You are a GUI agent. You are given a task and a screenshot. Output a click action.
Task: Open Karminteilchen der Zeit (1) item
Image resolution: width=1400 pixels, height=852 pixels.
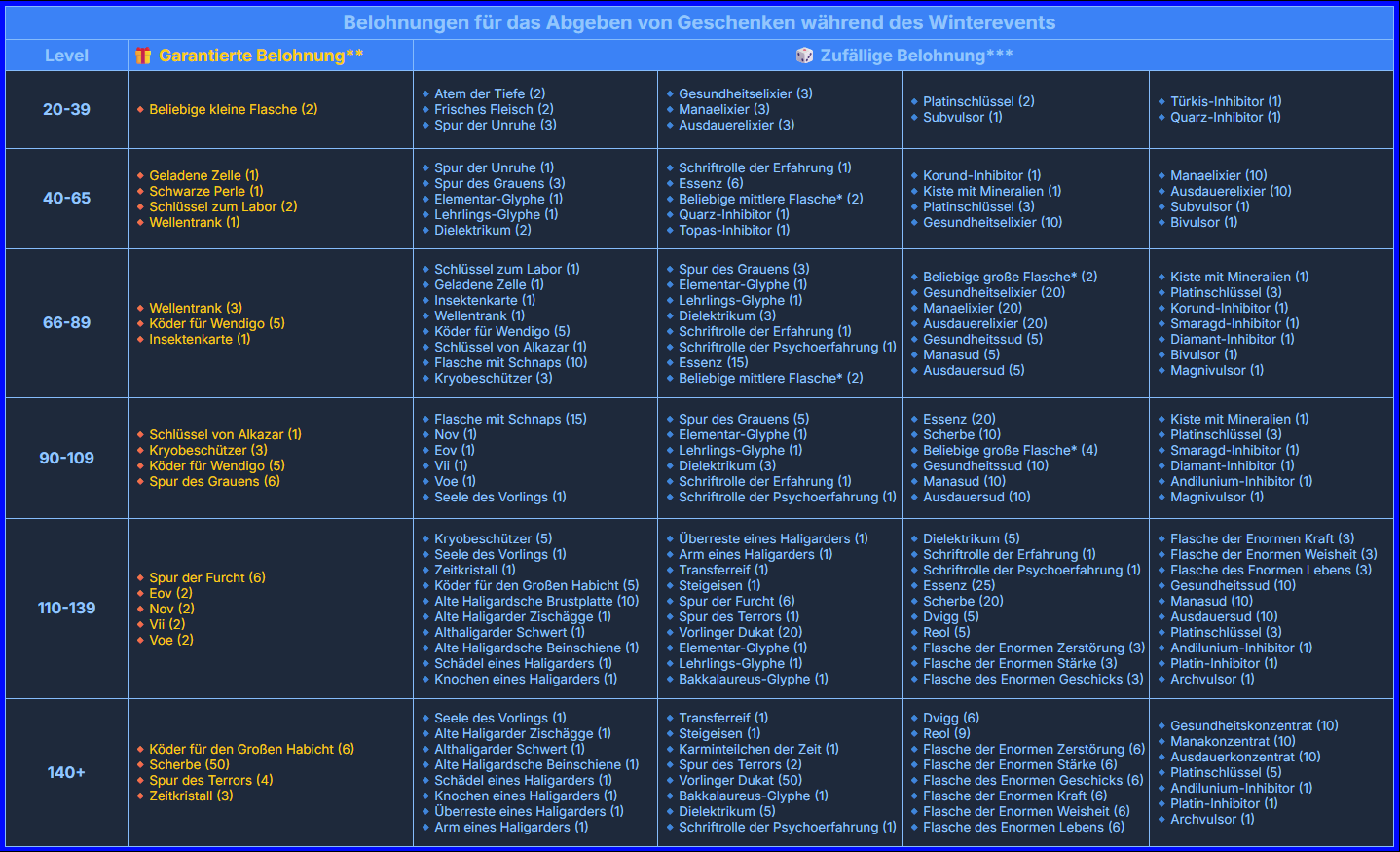[x=758, y=749]
